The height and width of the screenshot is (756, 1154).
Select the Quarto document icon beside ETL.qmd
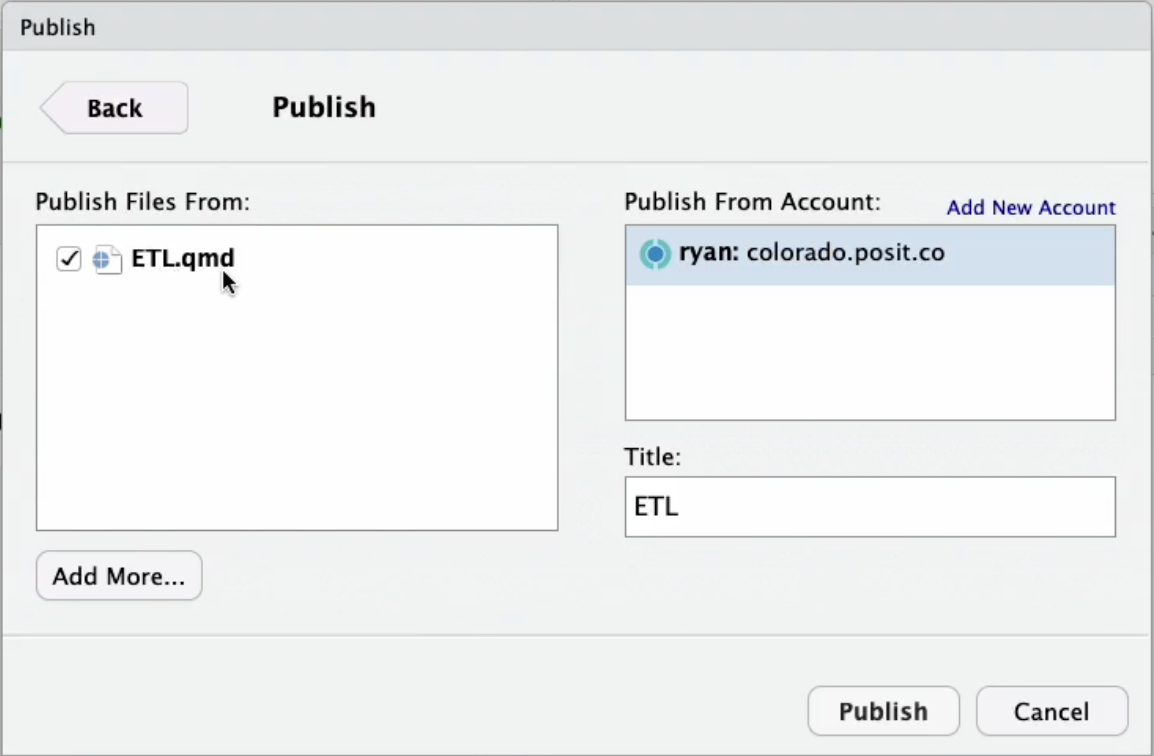coord(107,258)
